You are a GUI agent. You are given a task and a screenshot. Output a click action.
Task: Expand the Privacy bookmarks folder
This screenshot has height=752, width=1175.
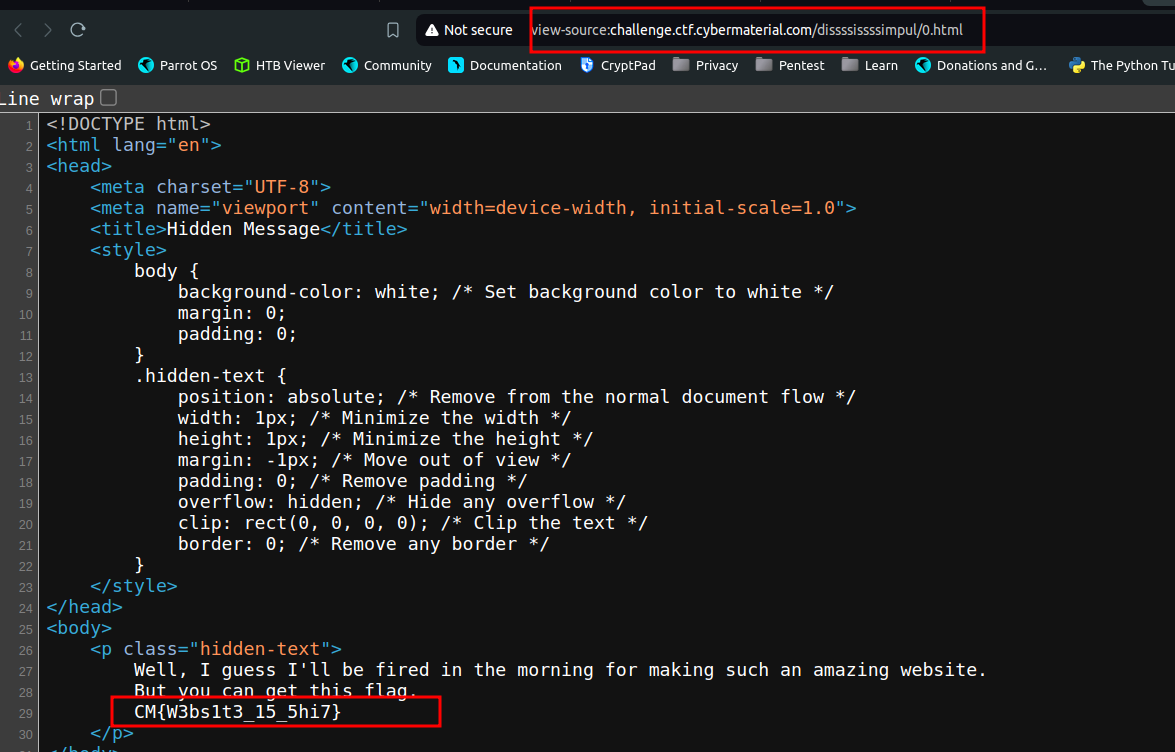[x=706, y=65]
